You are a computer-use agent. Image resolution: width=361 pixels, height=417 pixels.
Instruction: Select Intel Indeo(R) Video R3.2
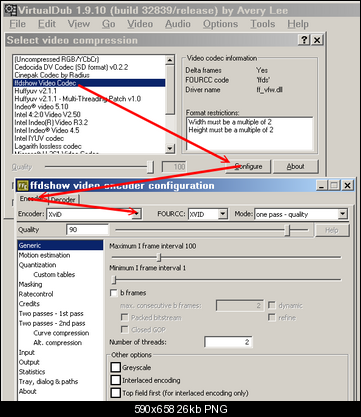(89, 123)
